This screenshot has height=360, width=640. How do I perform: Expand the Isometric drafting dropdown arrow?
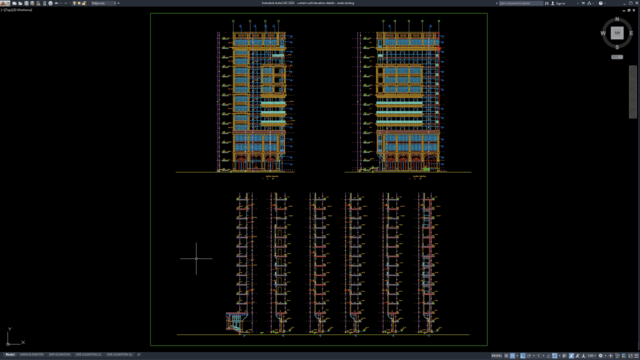[544, 356]
